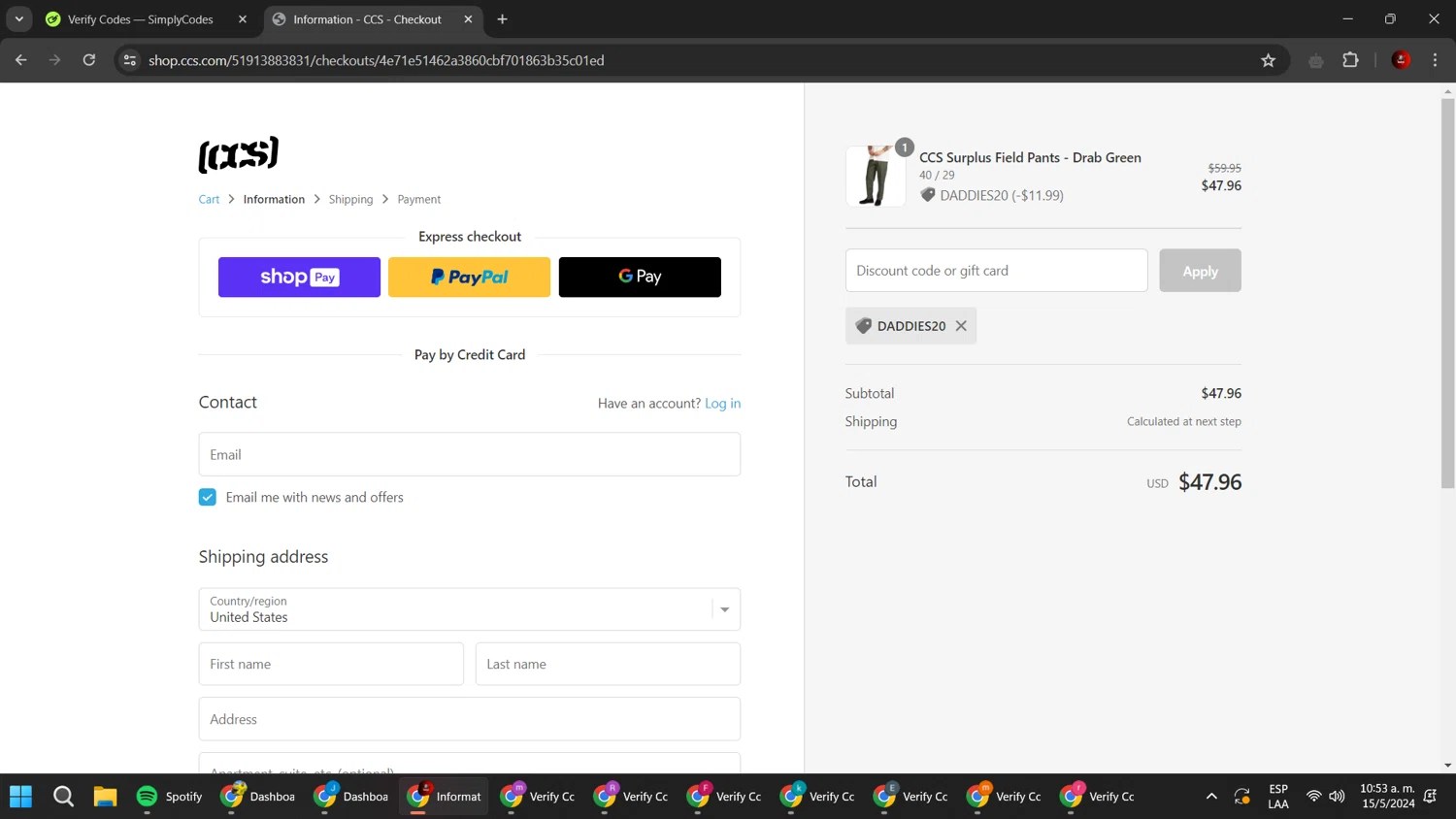
Task: Open the Chrome three-dot menu
Action: [1435, 60]
